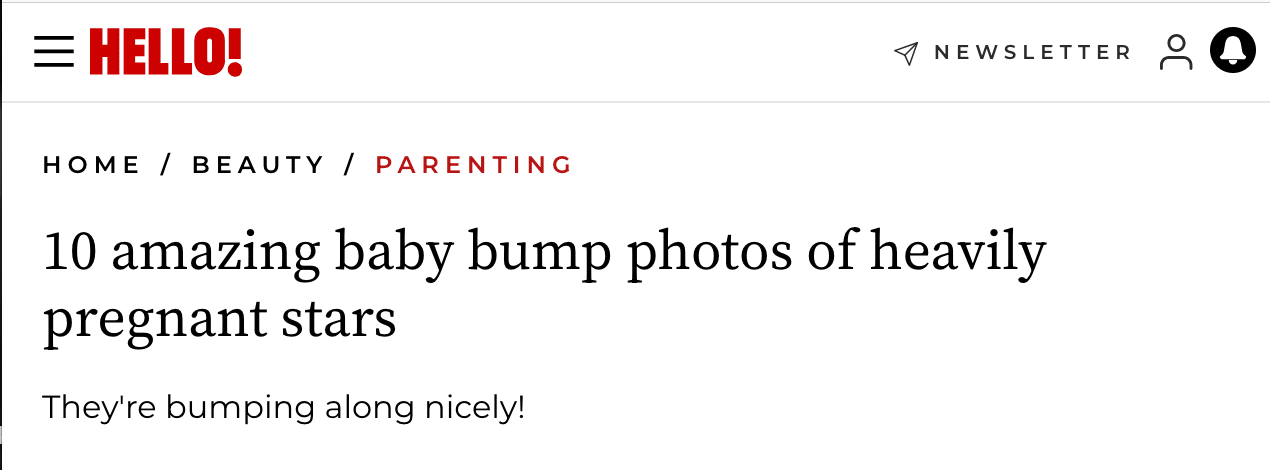Select the red PARENTING breadcrumb
The image size is (1270, 470).
pyautogui.click(x=474, y=165)
